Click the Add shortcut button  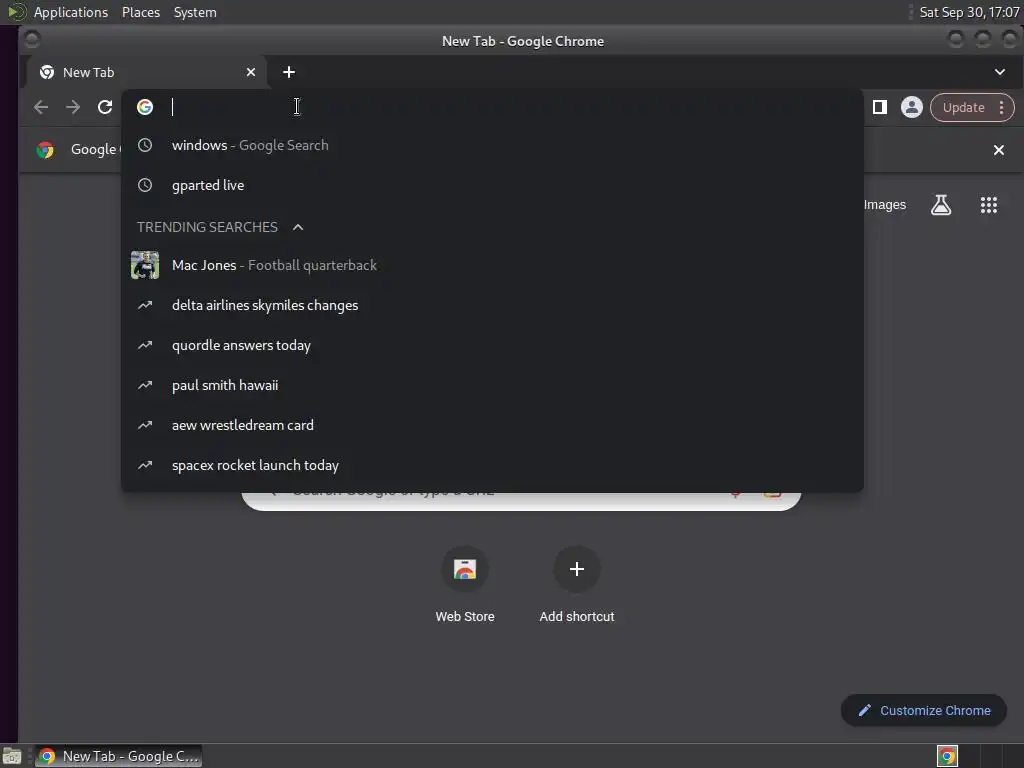point(577,584)
